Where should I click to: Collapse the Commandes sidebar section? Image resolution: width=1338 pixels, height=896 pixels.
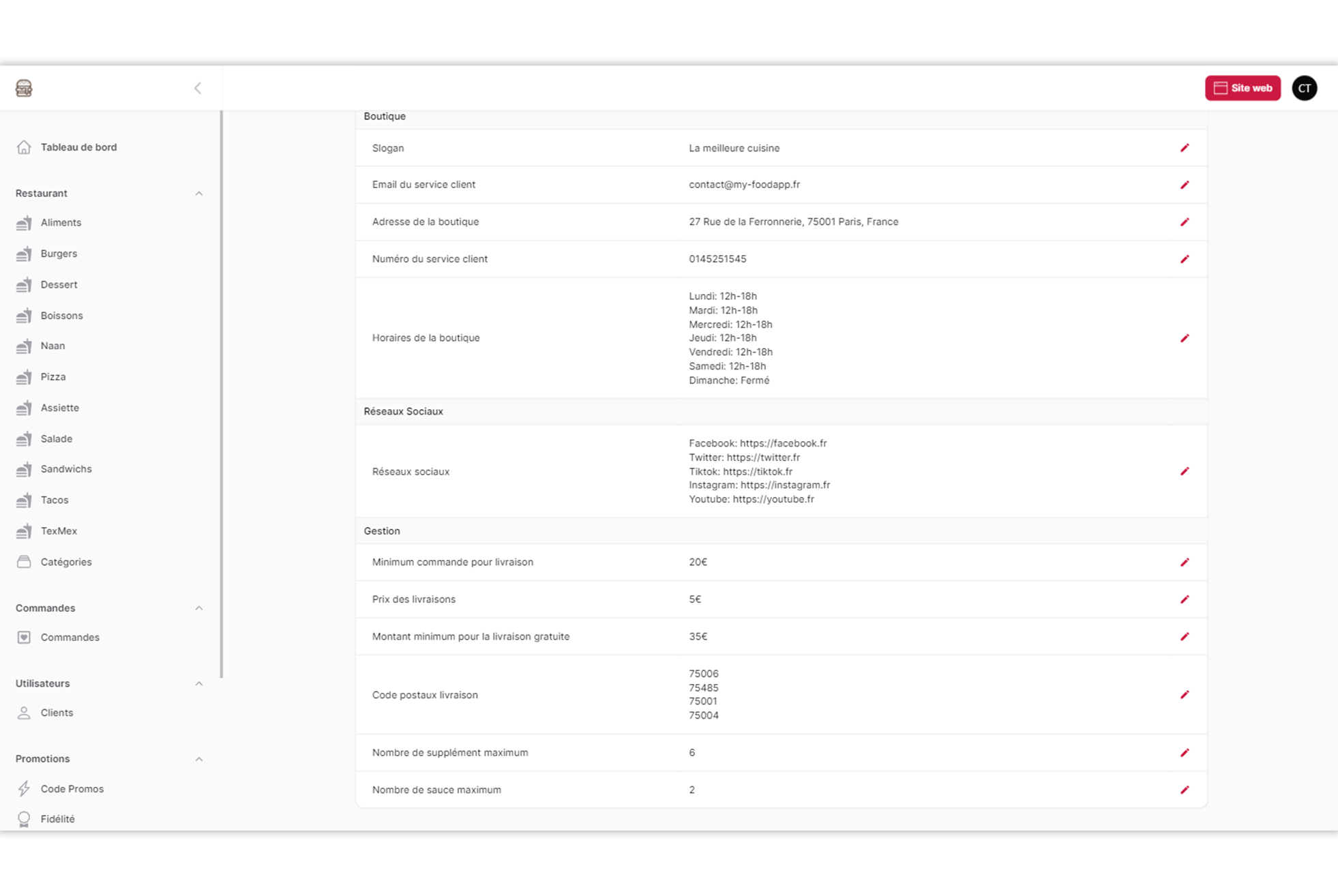pos(198,608)
